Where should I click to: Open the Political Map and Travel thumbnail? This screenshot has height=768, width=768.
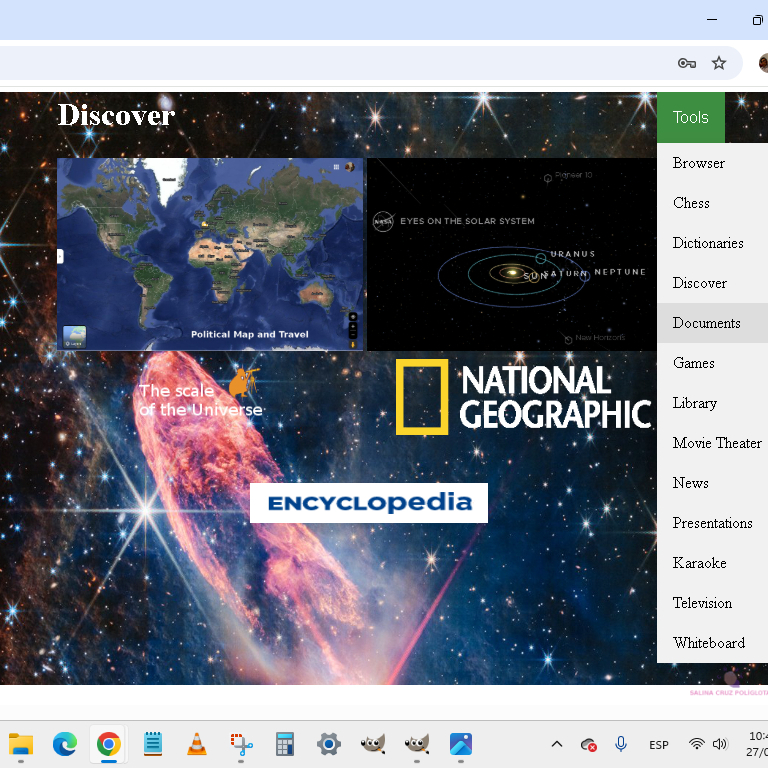210,254
